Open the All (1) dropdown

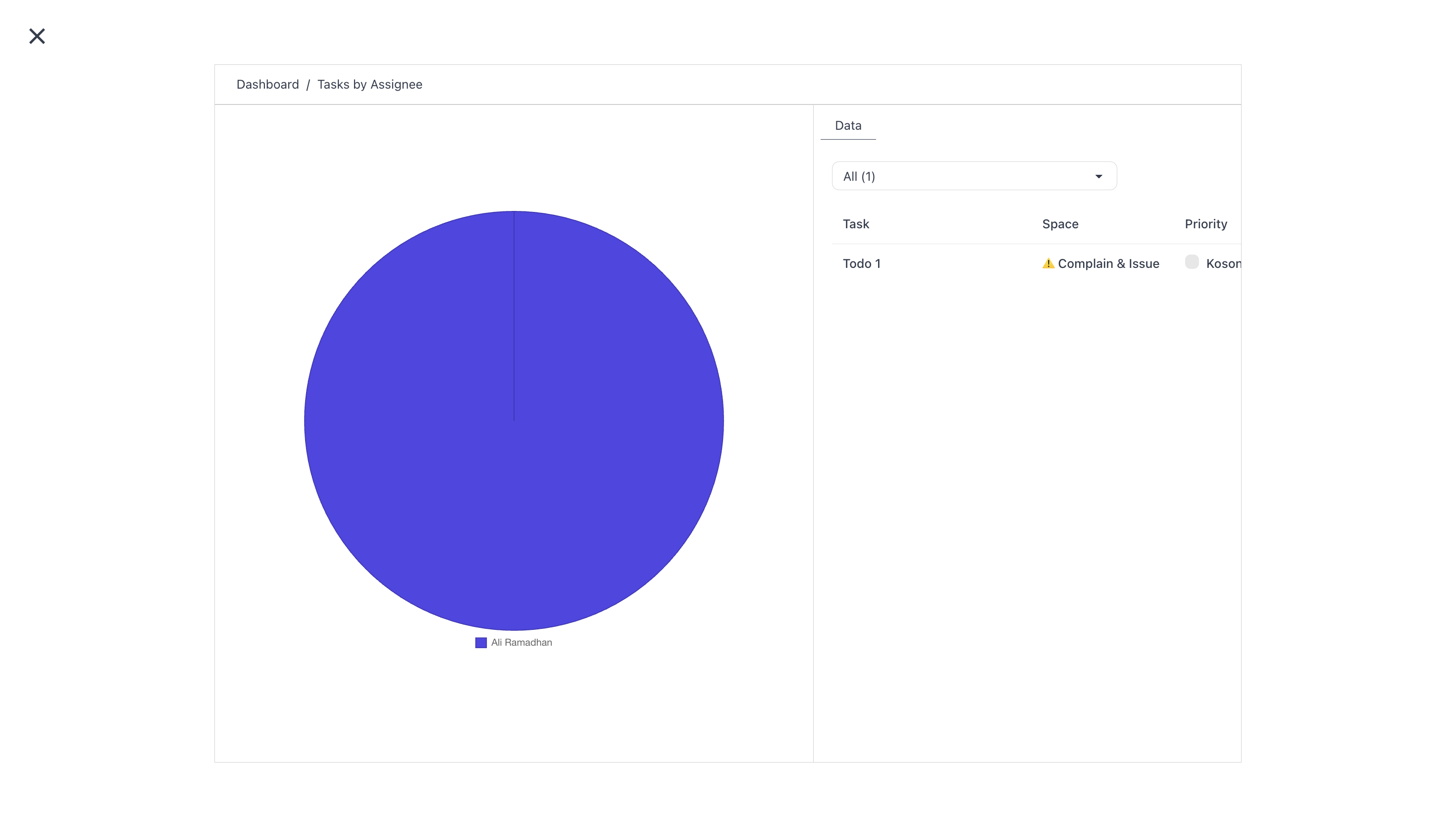974,176
